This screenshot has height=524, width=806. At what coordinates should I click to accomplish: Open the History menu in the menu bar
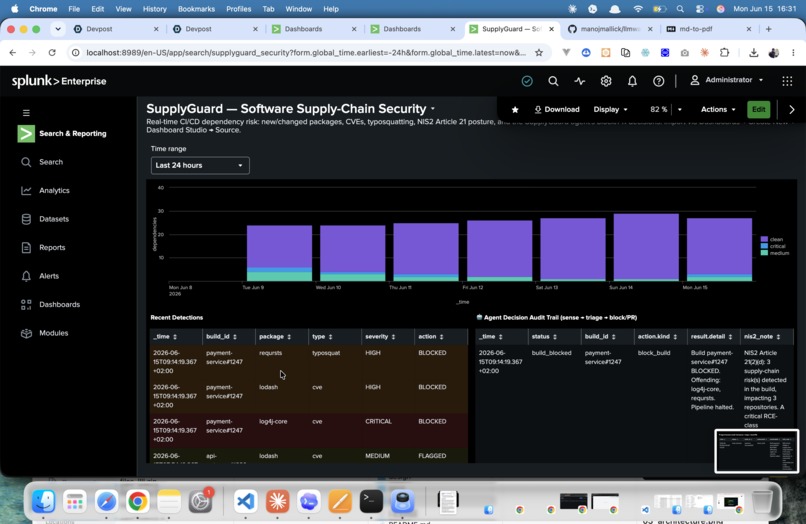click(154, 9)
